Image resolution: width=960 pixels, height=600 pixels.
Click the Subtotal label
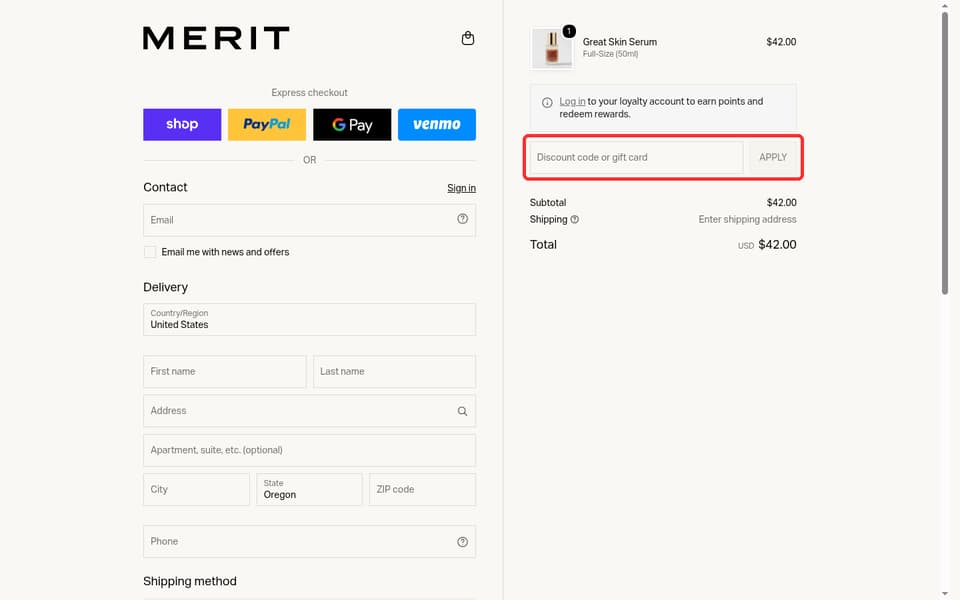pos(547,203)
